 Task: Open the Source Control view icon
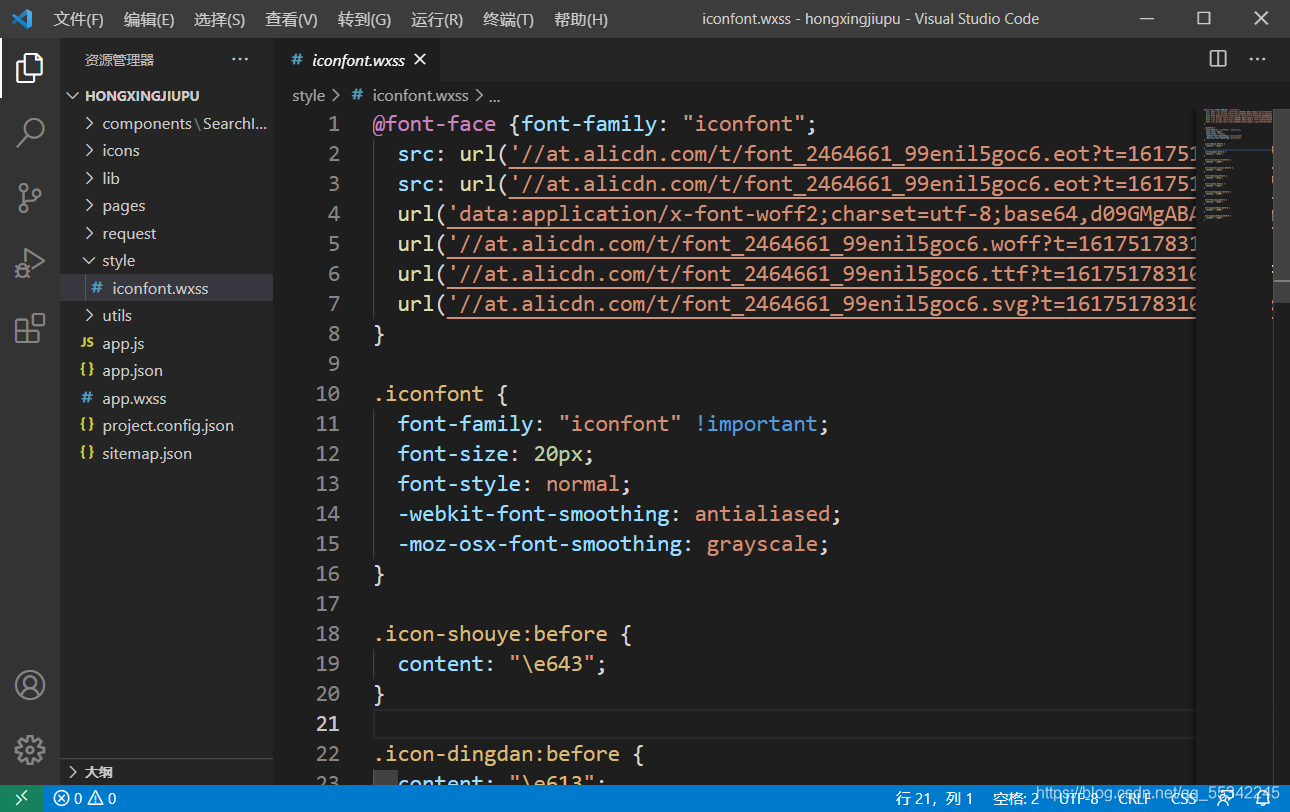[30, 198]
